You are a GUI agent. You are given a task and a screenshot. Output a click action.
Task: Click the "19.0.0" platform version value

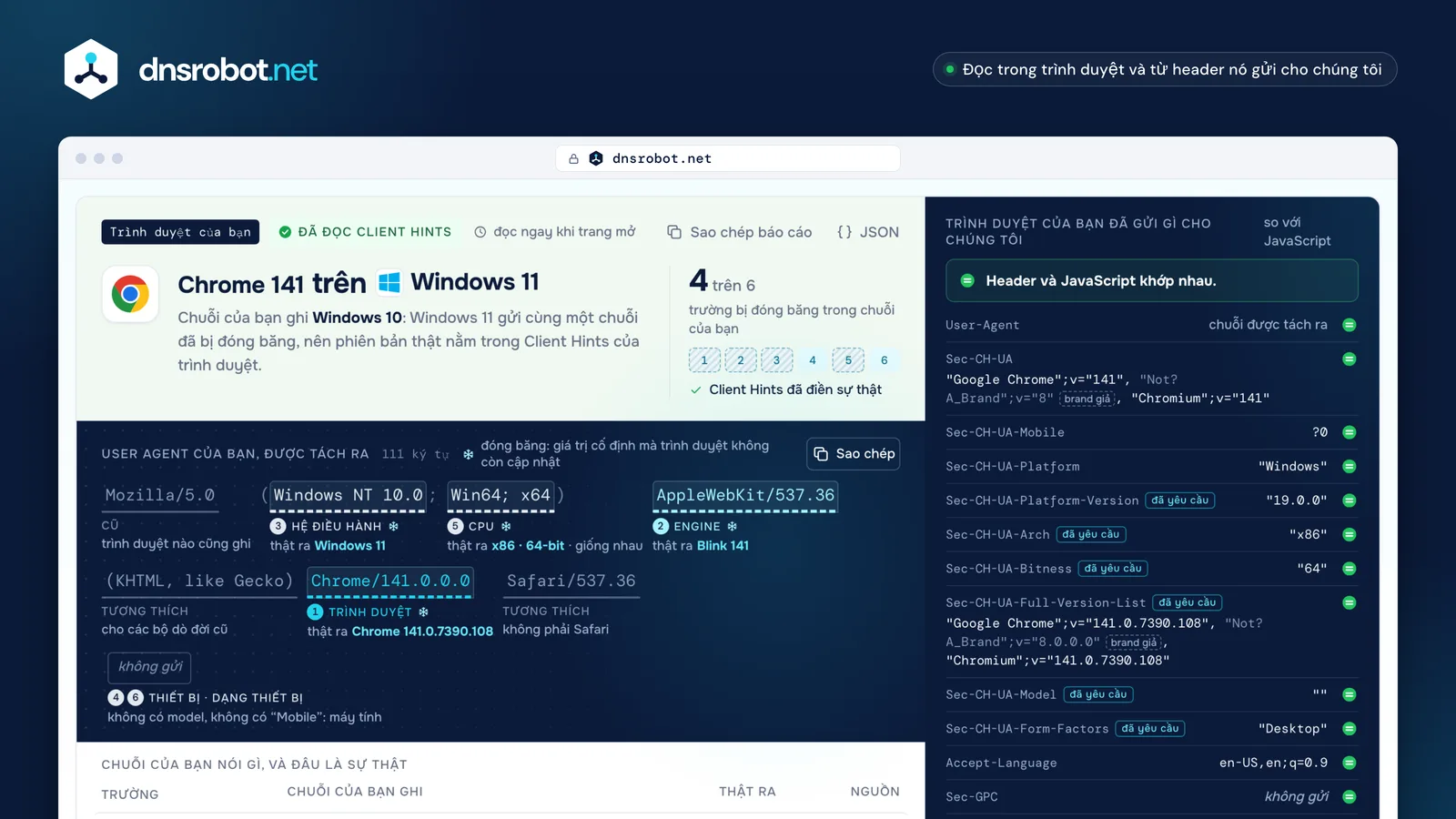(x=1297, y=500)
